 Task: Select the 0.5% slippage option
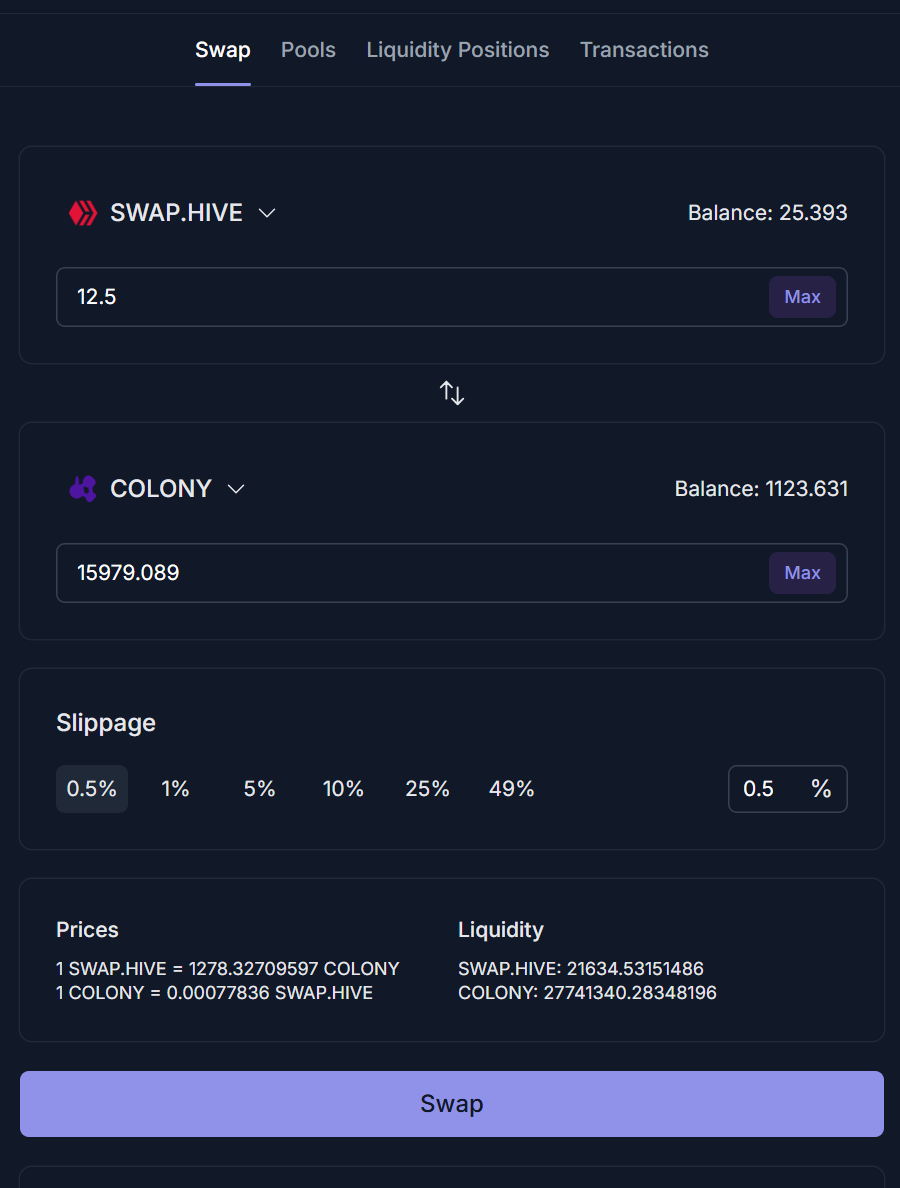point(92,789)
